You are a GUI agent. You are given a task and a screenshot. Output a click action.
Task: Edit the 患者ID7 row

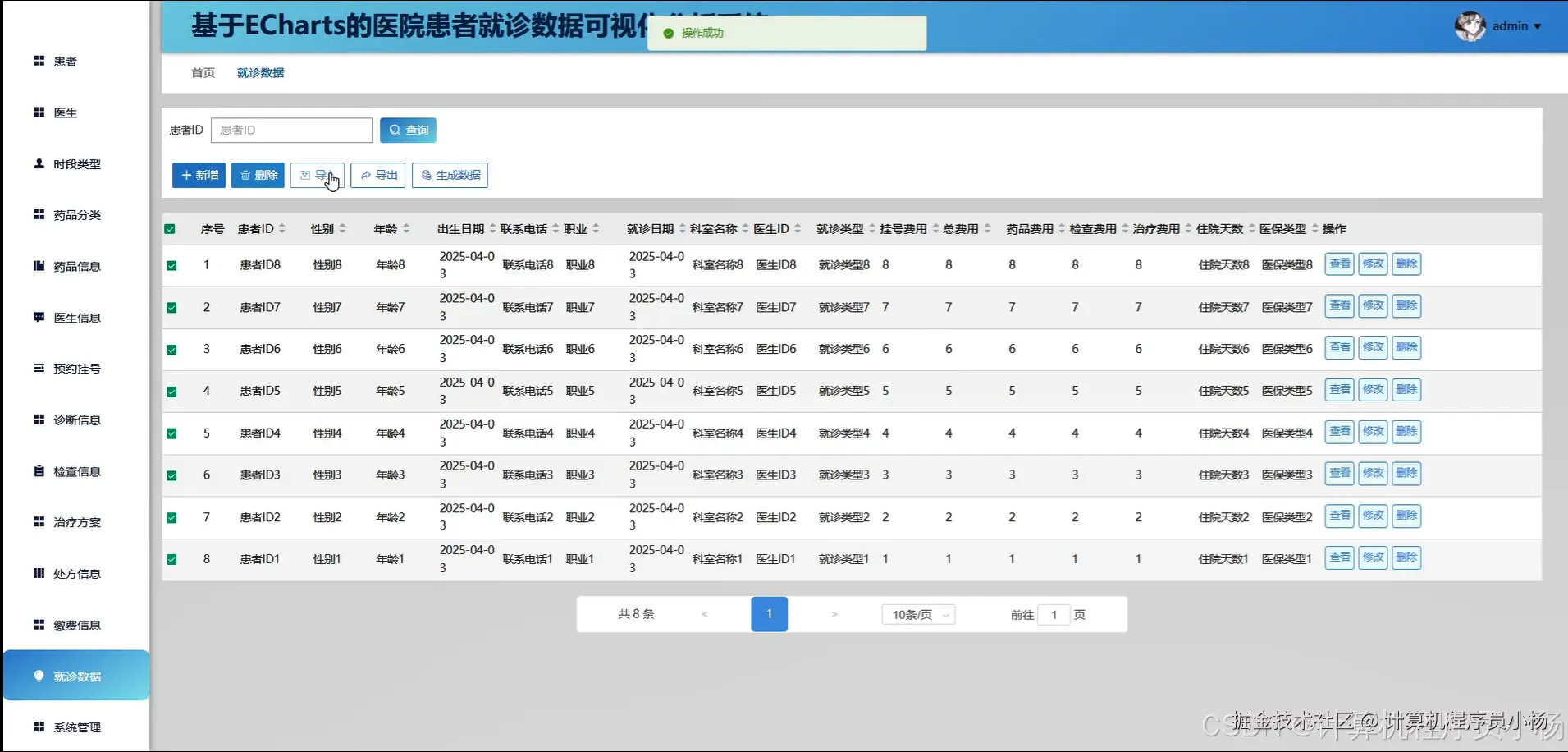point(1373,306)
